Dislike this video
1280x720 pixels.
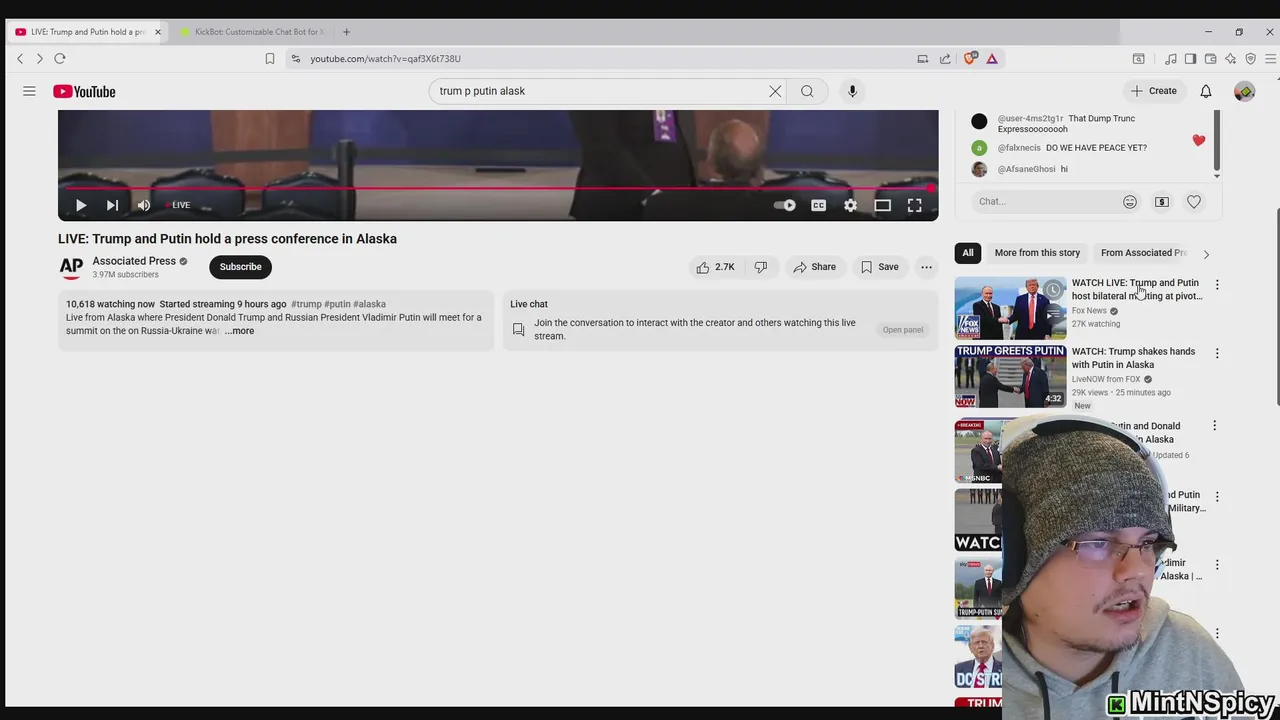click(761, 267)
